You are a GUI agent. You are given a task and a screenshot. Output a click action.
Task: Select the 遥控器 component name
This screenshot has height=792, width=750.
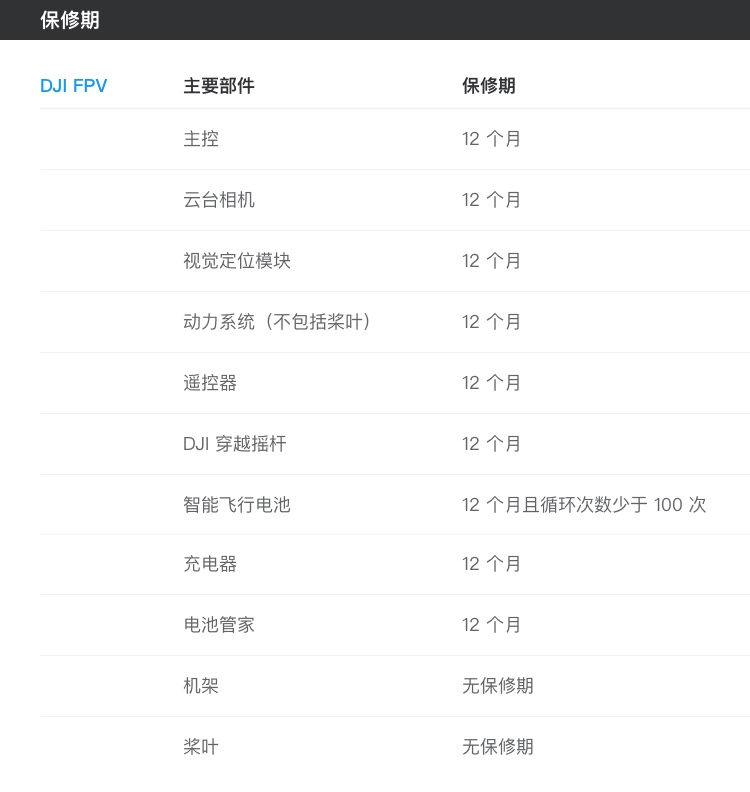tap(210, 383)
